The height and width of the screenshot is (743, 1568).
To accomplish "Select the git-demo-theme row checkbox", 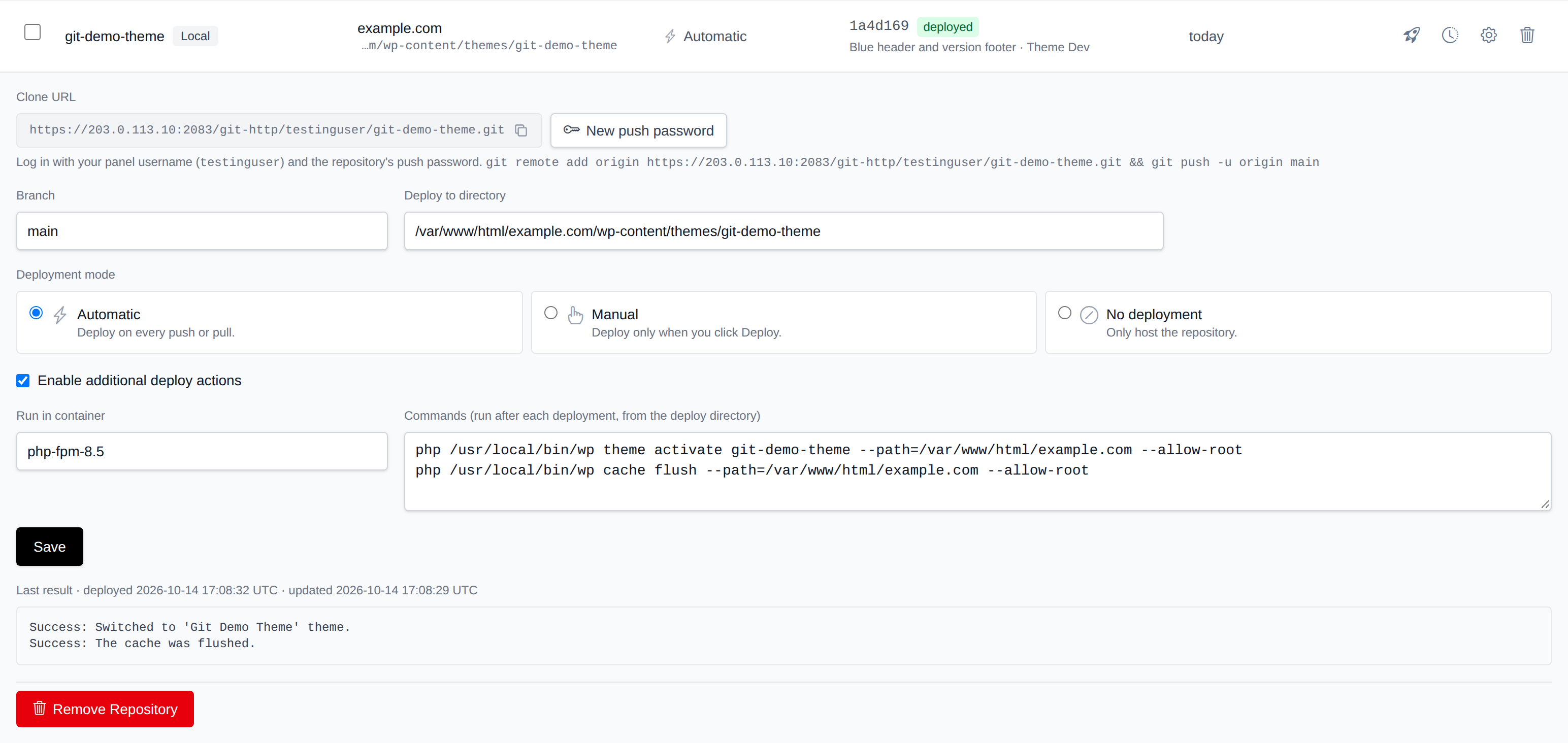I will [32, 32].
